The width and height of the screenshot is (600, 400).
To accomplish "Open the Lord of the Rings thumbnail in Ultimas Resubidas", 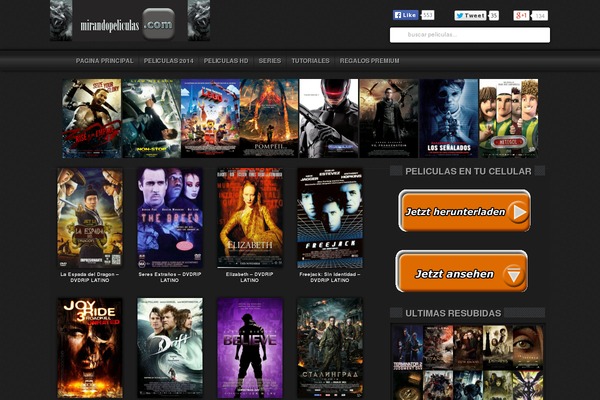I will [497, 347].
